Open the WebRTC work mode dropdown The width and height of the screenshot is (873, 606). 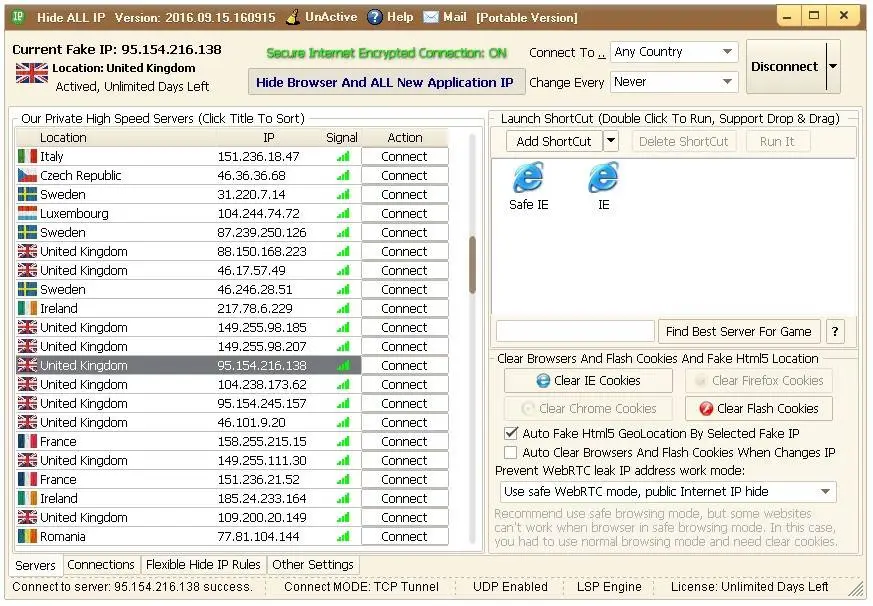(x=668, y=492)
